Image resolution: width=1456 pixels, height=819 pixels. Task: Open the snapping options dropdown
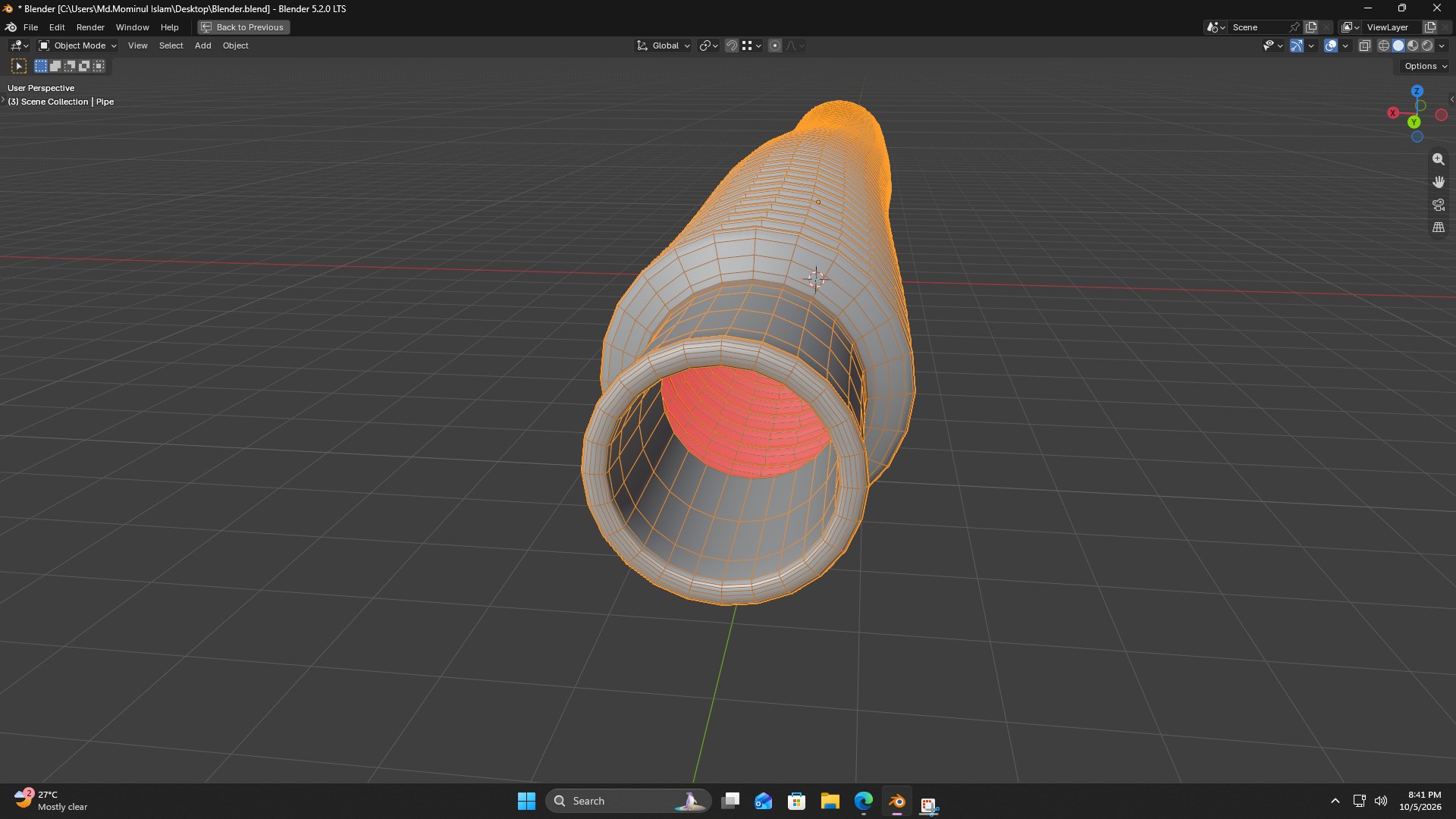tap(752, 45)
